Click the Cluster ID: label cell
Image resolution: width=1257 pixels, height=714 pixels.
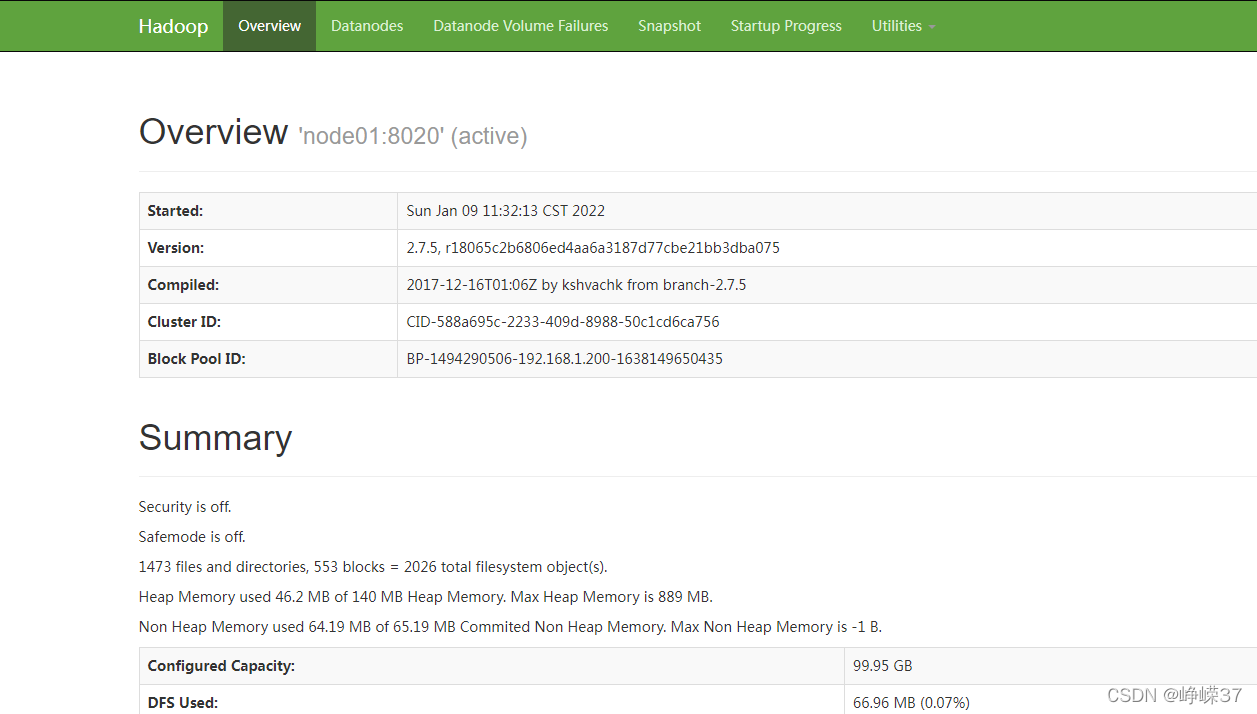[x=268, y=322]
